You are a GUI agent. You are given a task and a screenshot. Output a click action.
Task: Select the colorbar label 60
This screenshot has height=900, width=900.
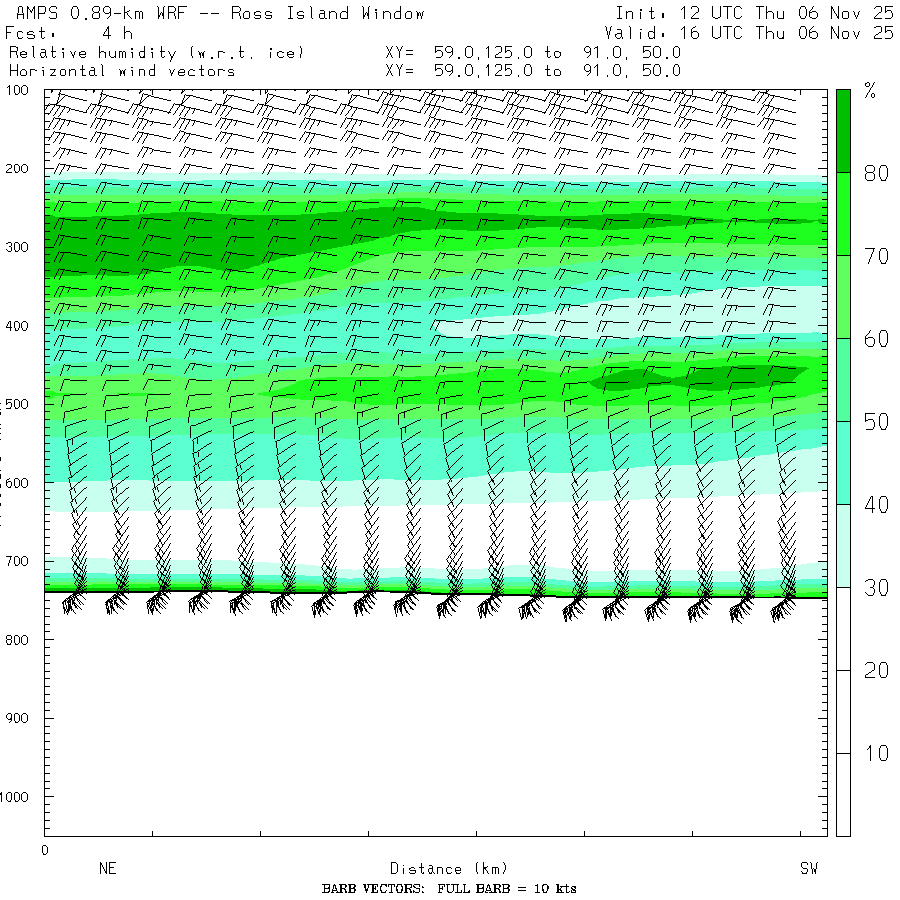(876, 339)
